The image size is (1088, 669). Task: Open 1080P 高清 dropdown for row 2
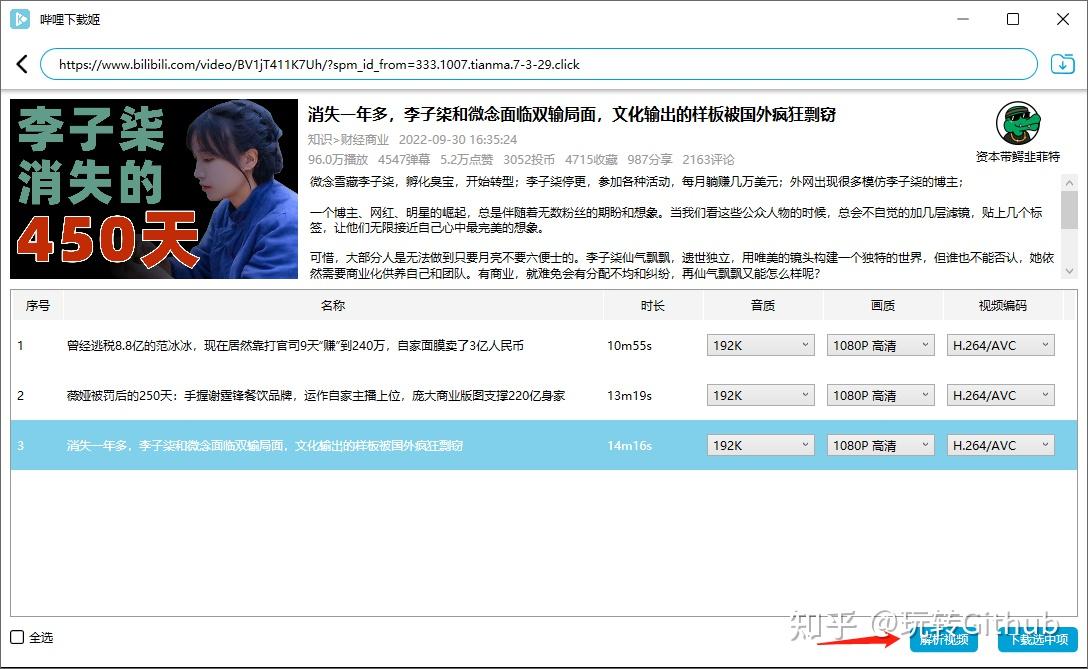(x=881, y=395)
